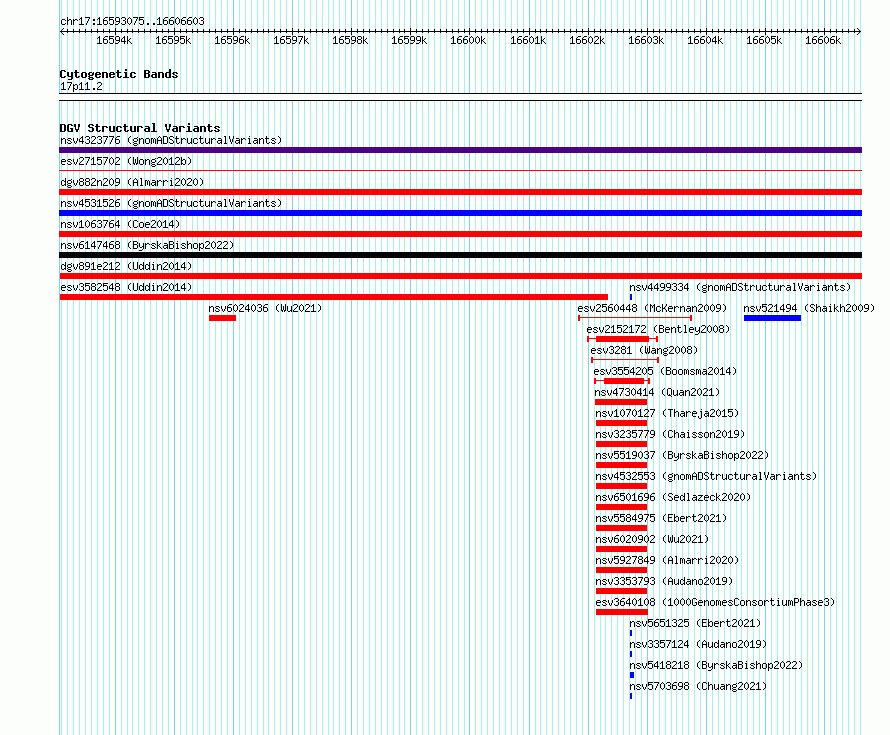Click the chr17:16593075..16606603 coordinates
Viewport: 890px width, 735px height.
(x=132, y=21)
